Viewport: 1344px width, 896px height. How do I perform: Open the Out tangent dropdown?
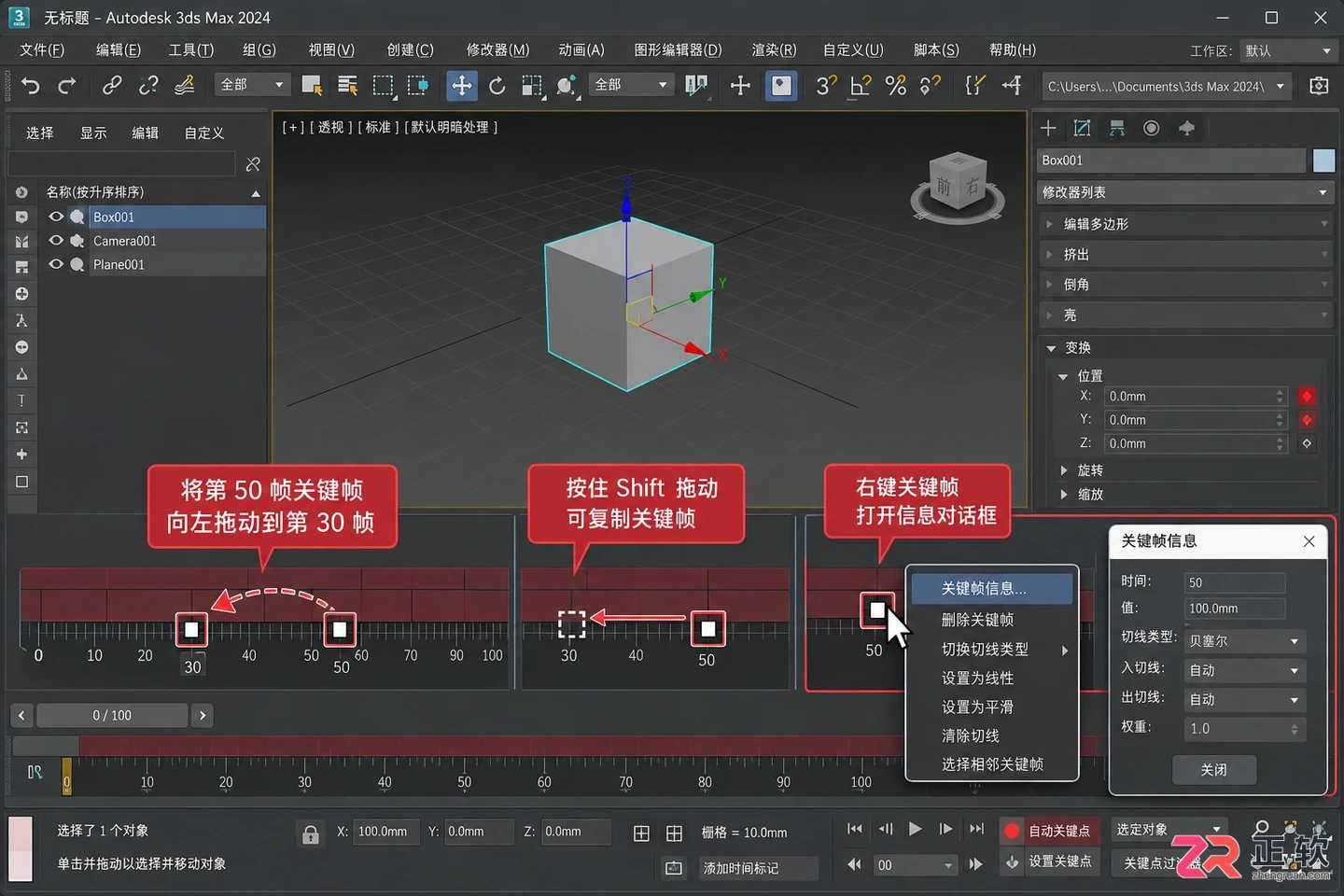click(1244, 699)
